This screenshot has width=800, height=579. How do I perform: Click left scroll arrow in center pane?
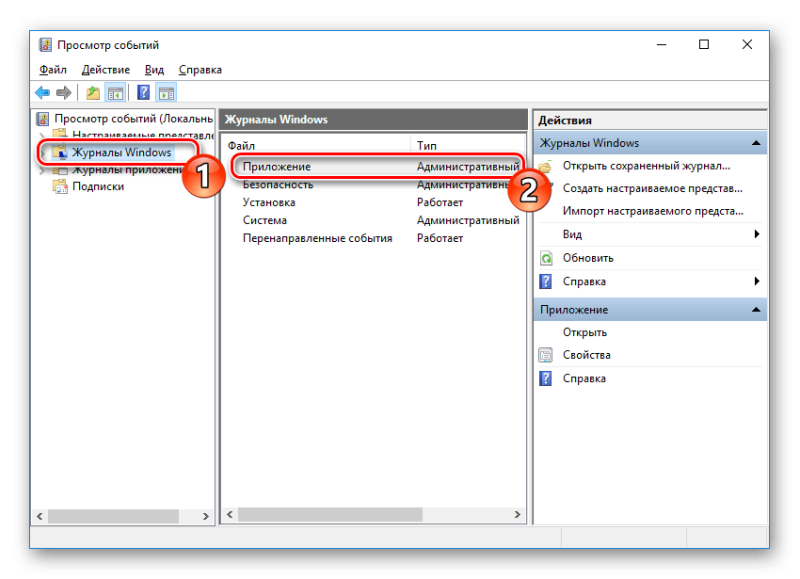pos(230,514)
